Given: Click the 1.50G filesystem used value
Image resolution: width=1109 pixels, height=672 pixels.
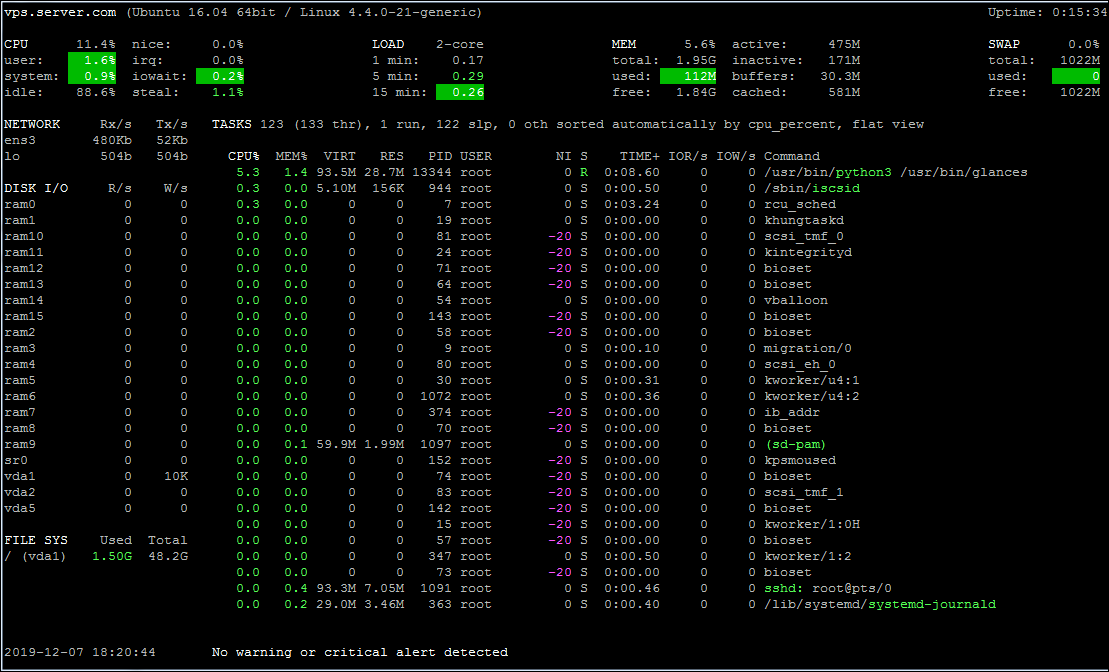Looking at the screenshot, I should [x=112, y=557].
